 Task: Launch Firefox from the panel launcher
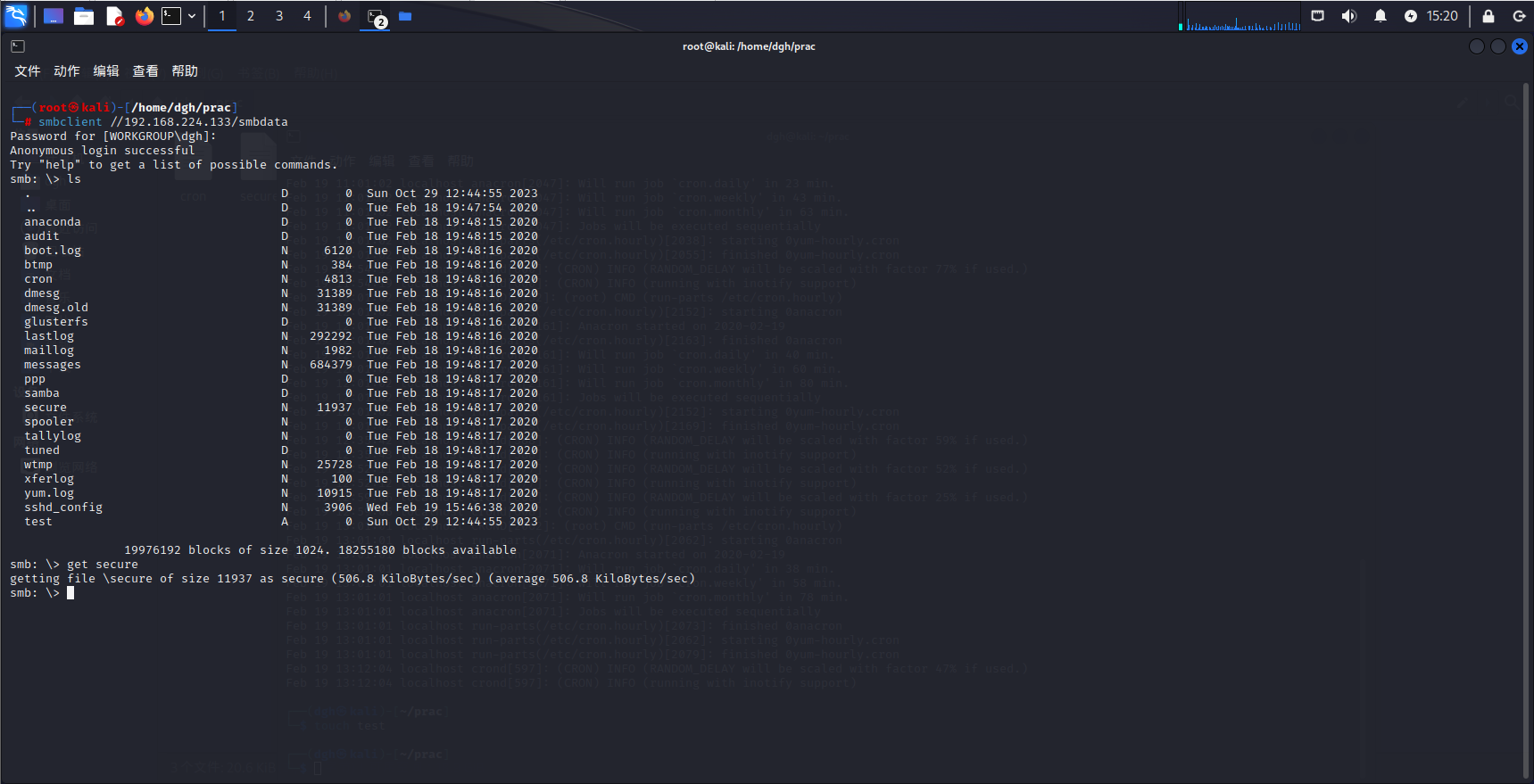click(x=145, y=16)
